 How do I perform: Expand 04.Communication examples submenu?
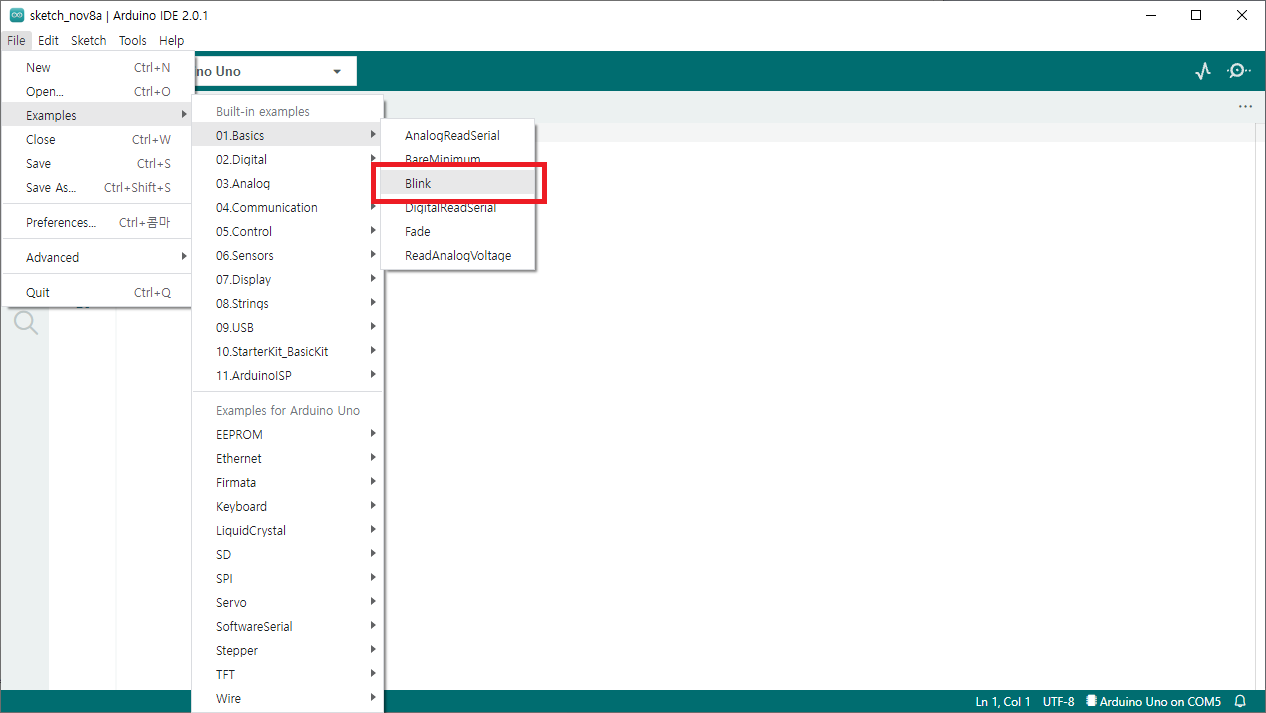pos(287,208)
